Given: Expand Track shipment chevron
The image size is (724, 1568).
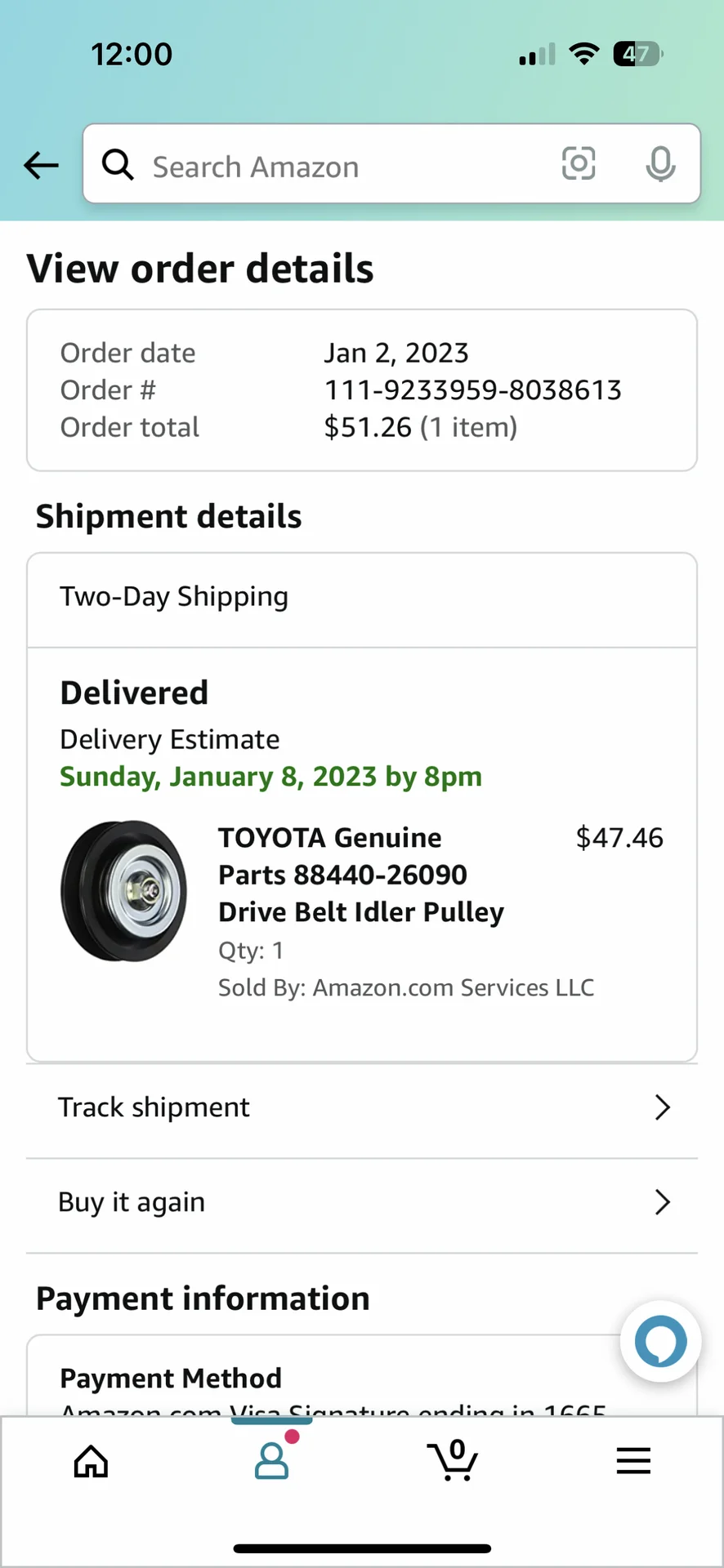Looking at the screenshot, I should point(663,1107).
